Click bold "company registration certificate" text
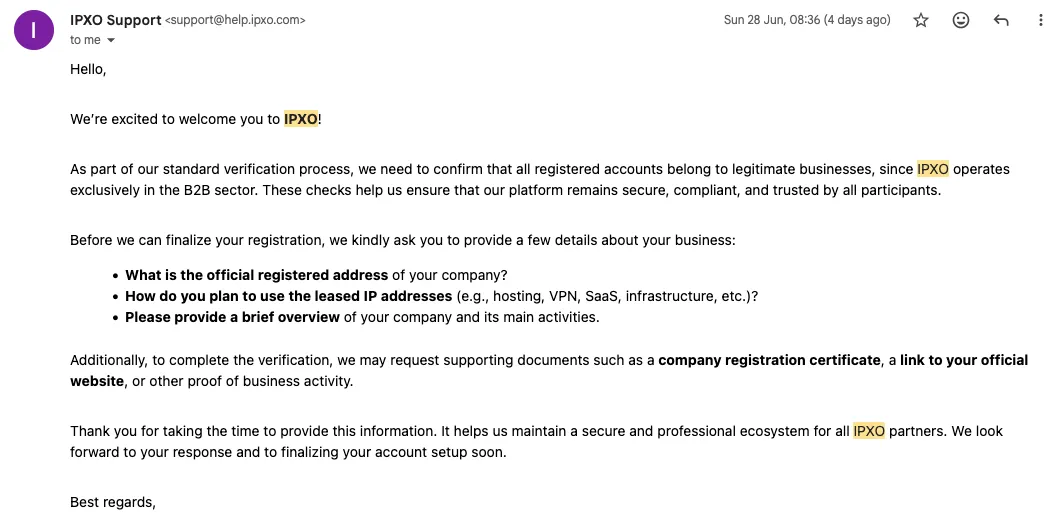The height and width of the screenshot is (526, 1055). pos(769,360)
